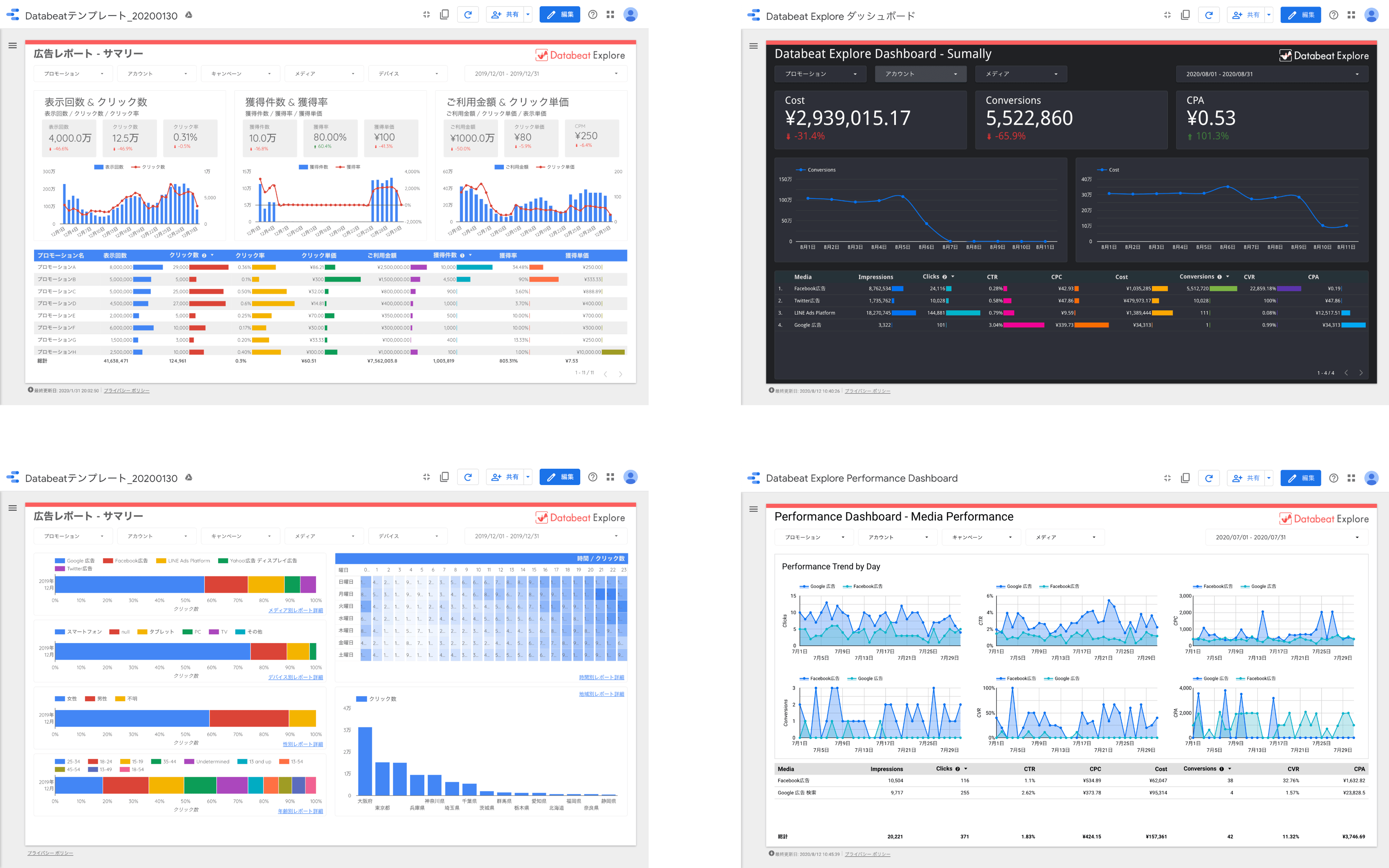Open the キャンペーン filter in the KPI summary report
Image resolution: width=1389 pixels, height=868 pixels.
tap(241, 73)
